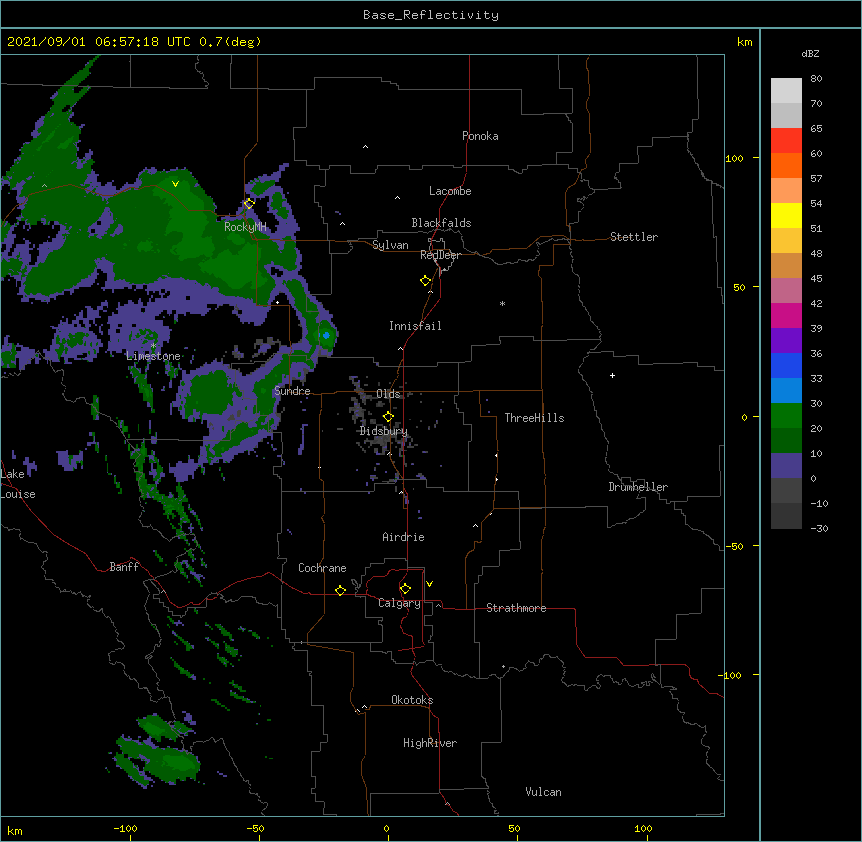Click the asterisk marker above Limestone
The width and height of the screenshot is (862, 842).
153,346
